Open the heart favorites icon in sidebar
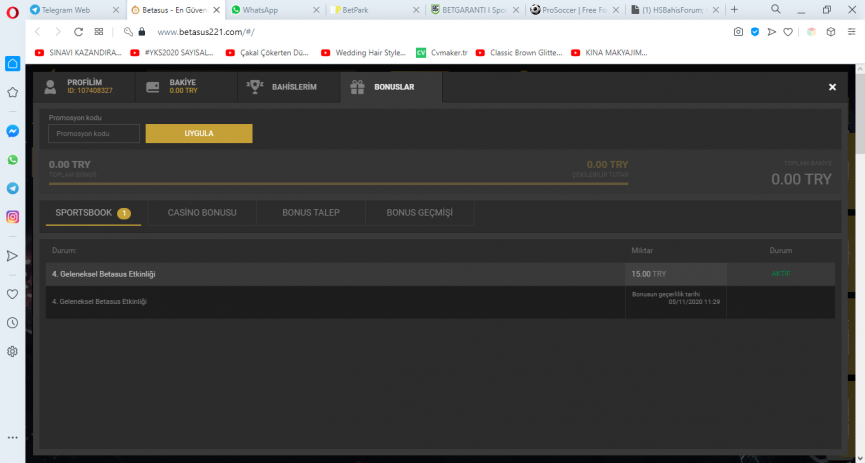865x463 pixels. tap(12, 295)
